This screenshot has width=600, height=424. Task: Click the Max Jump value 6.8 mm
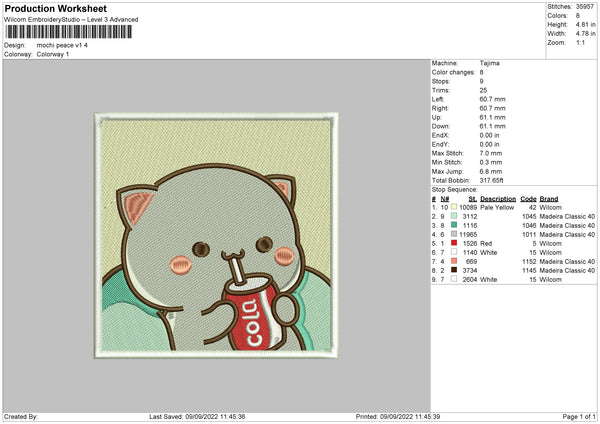491,171
